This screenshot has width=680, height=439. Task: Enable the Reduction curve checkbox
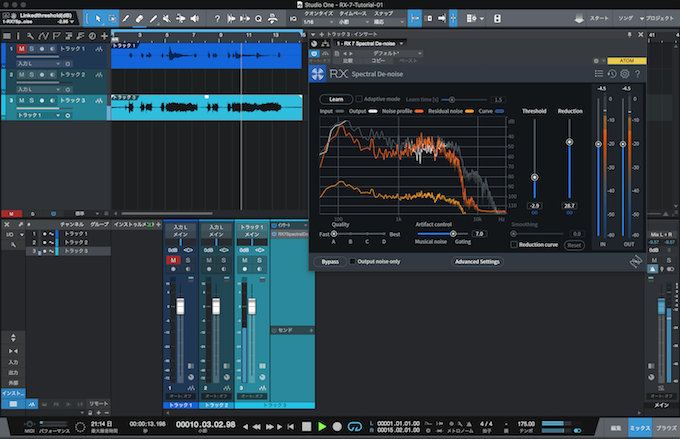pyautogui.click(x=514, y=245)
